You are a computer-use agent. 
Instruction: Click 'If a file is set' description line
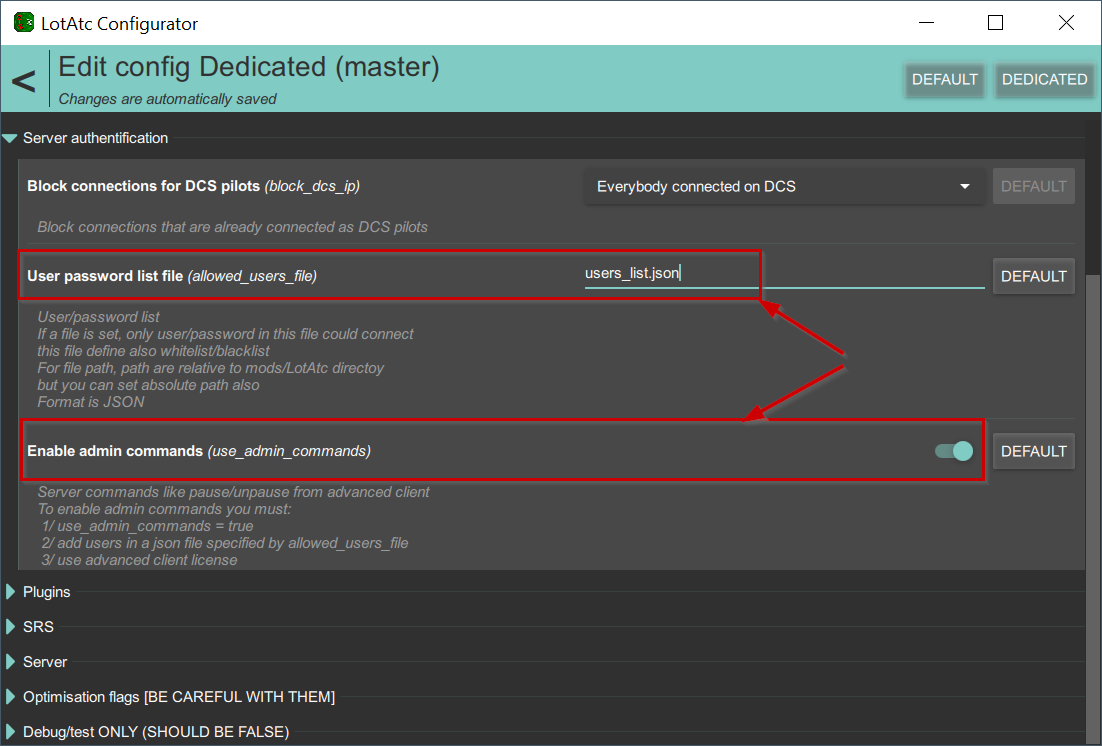click(226, 334)
